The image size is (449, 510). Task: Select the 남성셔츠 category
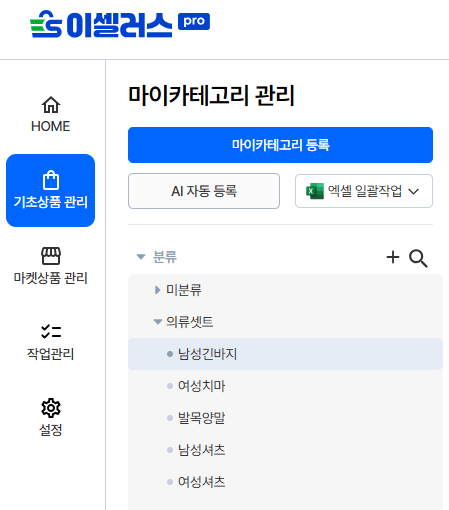click(x=285, y=450)
